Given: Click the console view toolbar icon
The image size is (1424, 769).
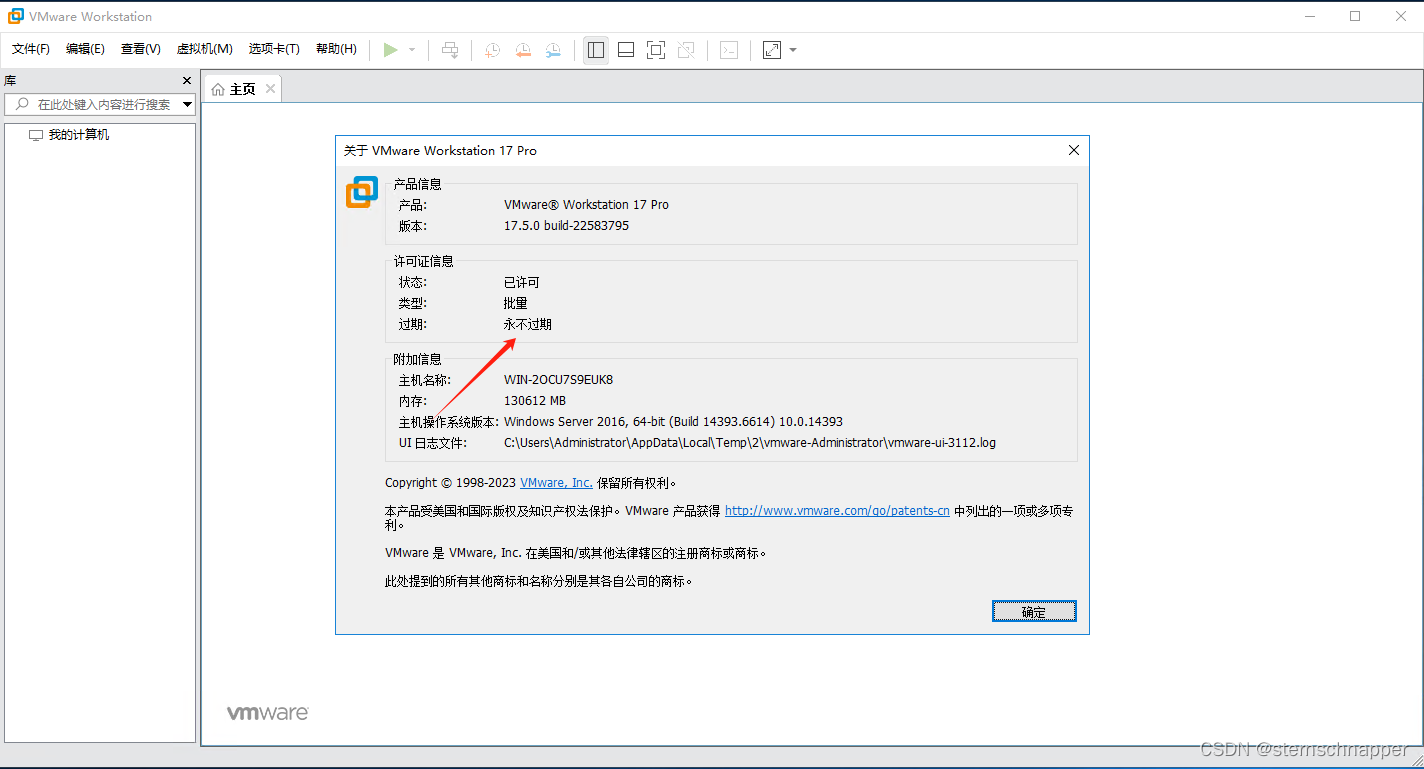Looking at the screenshot, I should pos(729,50).
